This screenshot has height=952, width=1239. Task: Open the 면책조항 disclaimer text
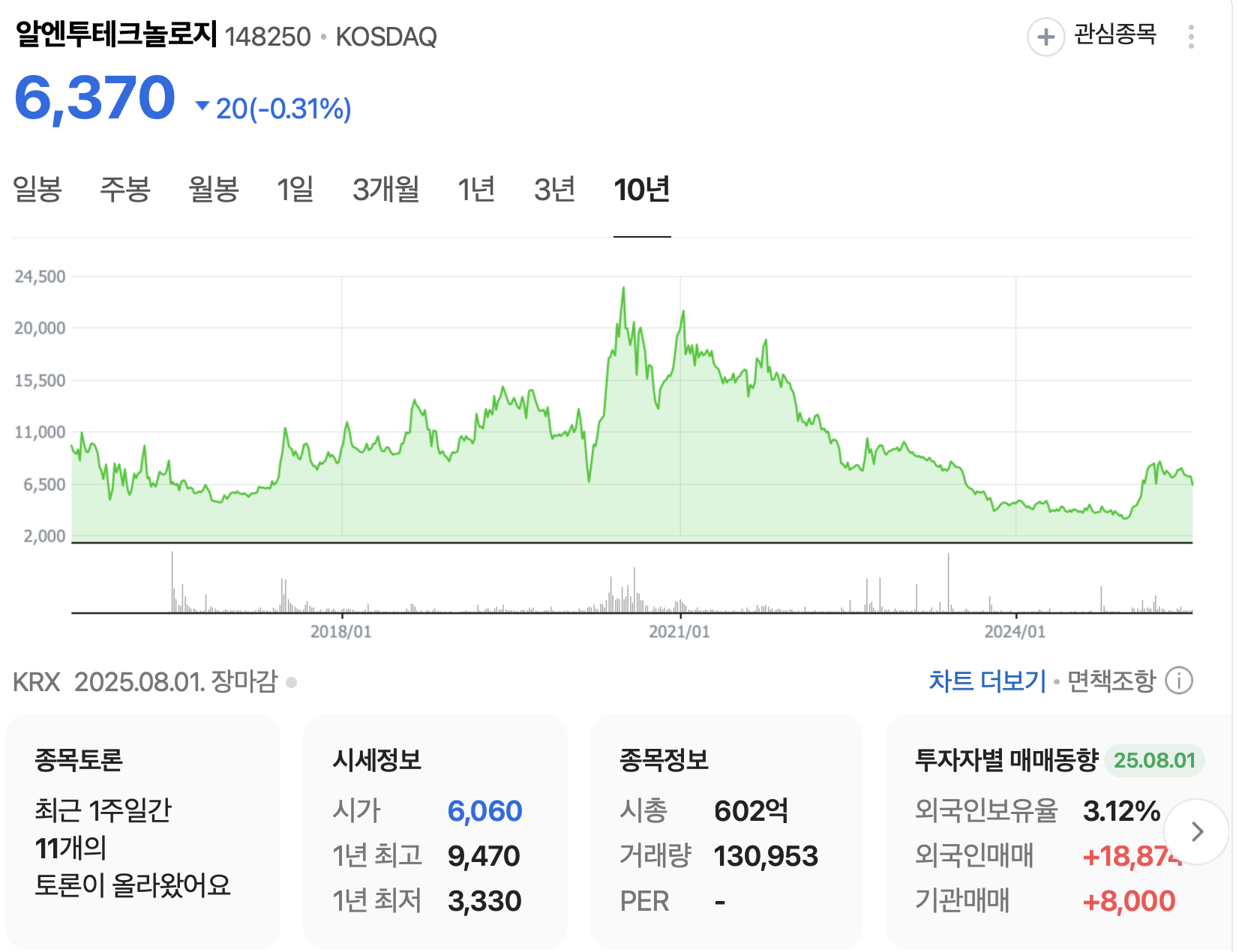point(1111,681)
